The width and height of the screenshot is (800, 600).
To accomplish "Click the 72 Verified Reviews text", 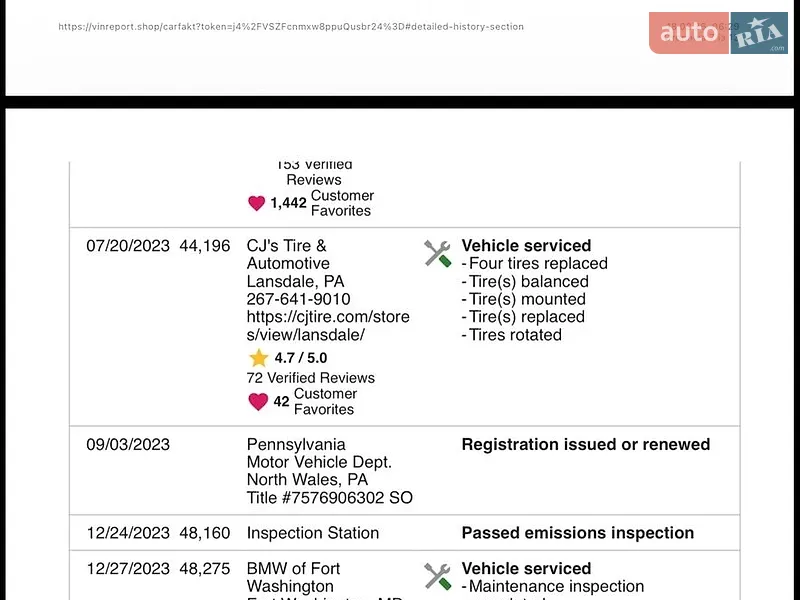I will click(x=311, y=378).
